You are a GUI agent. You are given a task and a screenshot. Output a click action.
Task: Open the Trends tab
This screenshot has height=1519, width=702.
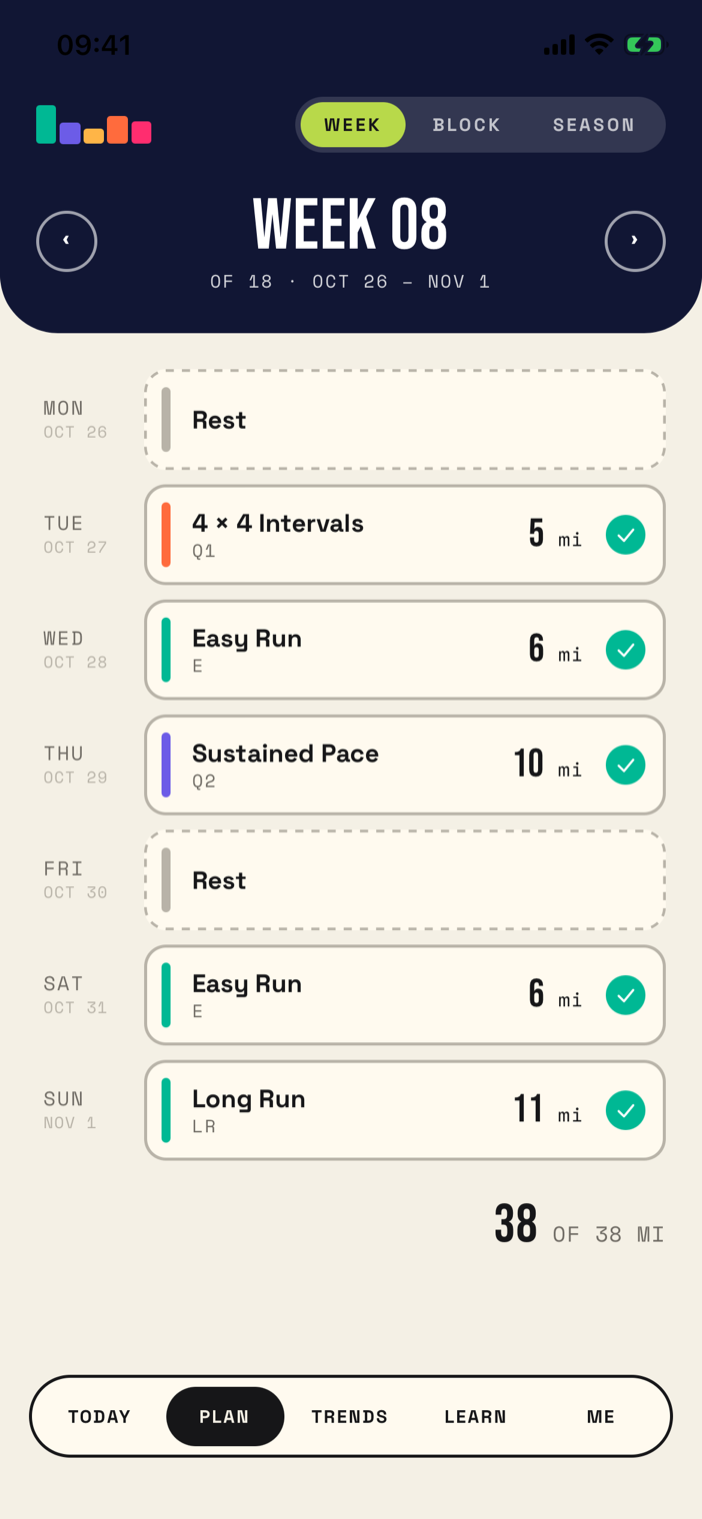[x=349, y=1416]
